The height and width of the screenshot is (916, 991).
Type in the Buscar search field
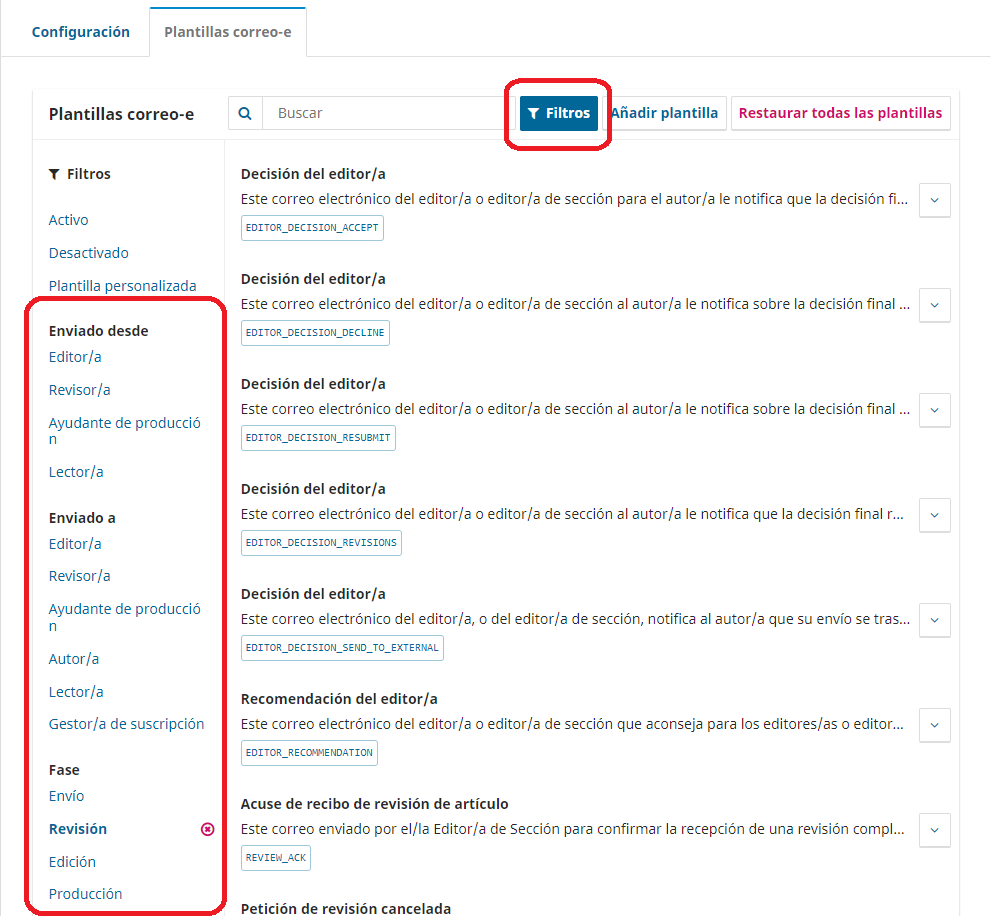point(385,113)
